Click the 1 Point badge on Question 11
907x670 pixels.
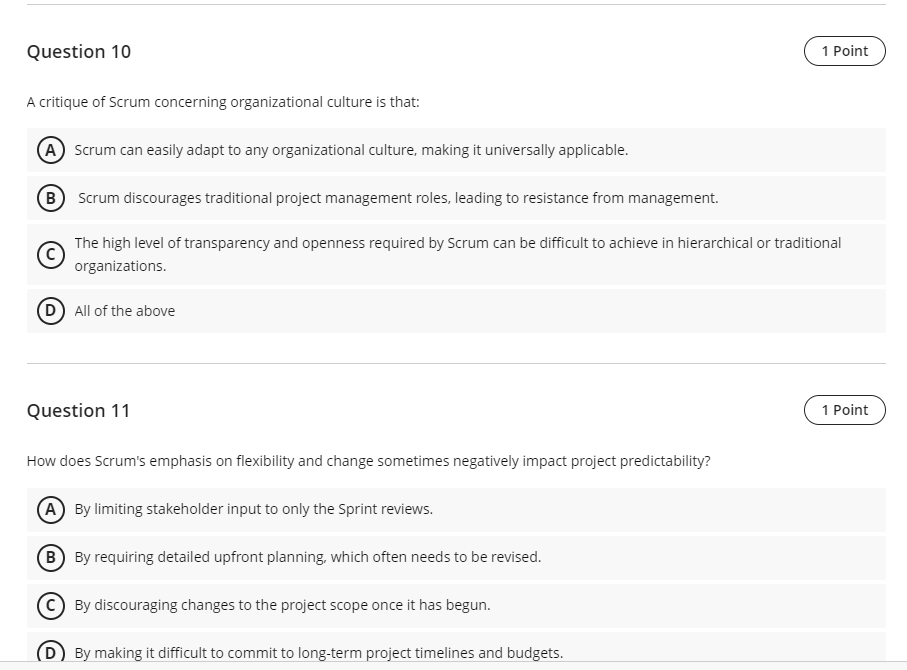843,409
